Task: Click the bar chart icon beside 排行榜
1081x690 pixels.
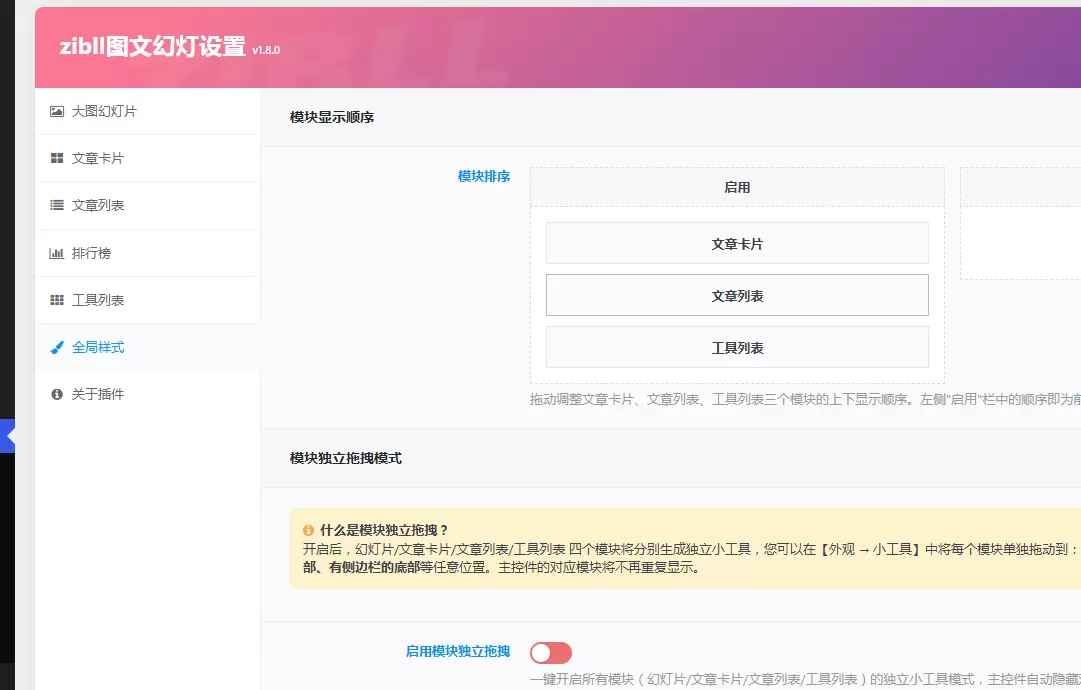Action: (57, 253)
